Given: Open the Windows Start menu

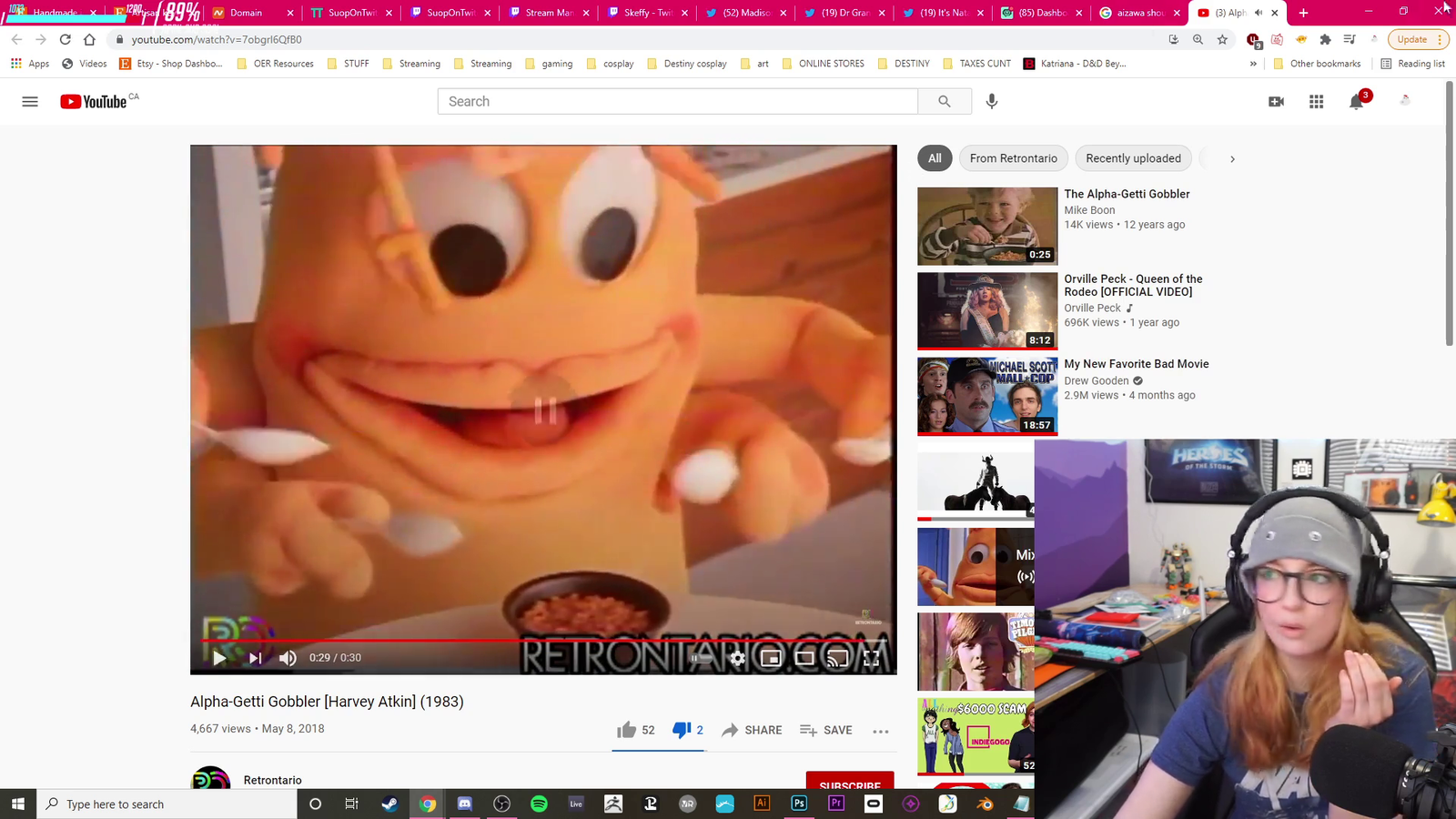Looking at the screenshot, I should coord(18,804).
